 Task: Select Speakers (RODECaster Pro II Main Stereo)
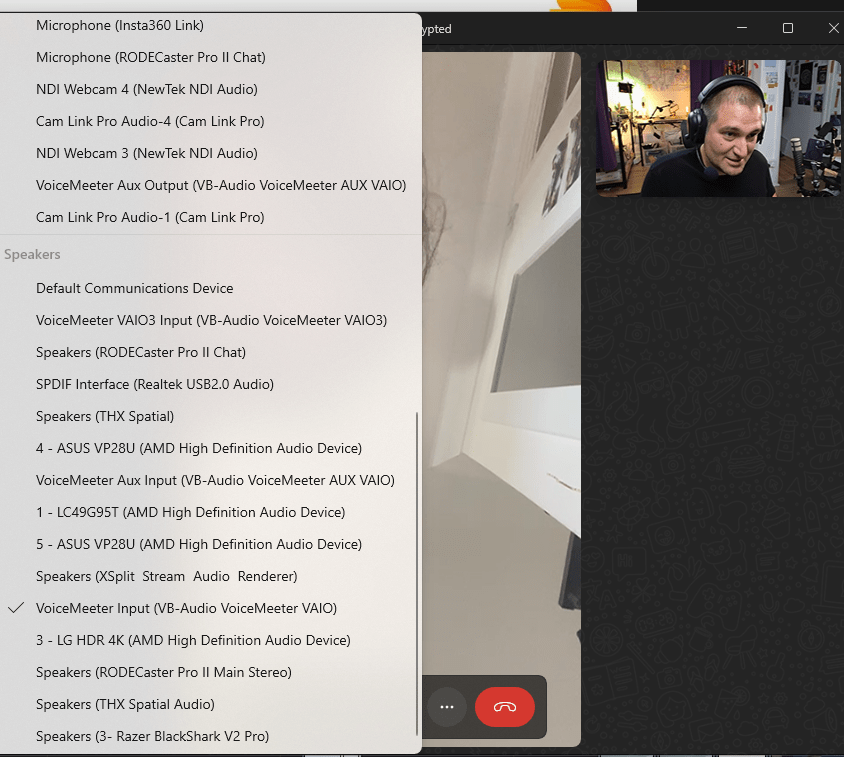210,672
